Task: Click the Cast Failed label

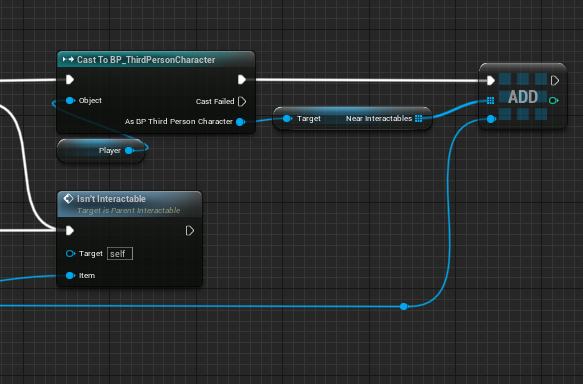Action: (215, 101)
